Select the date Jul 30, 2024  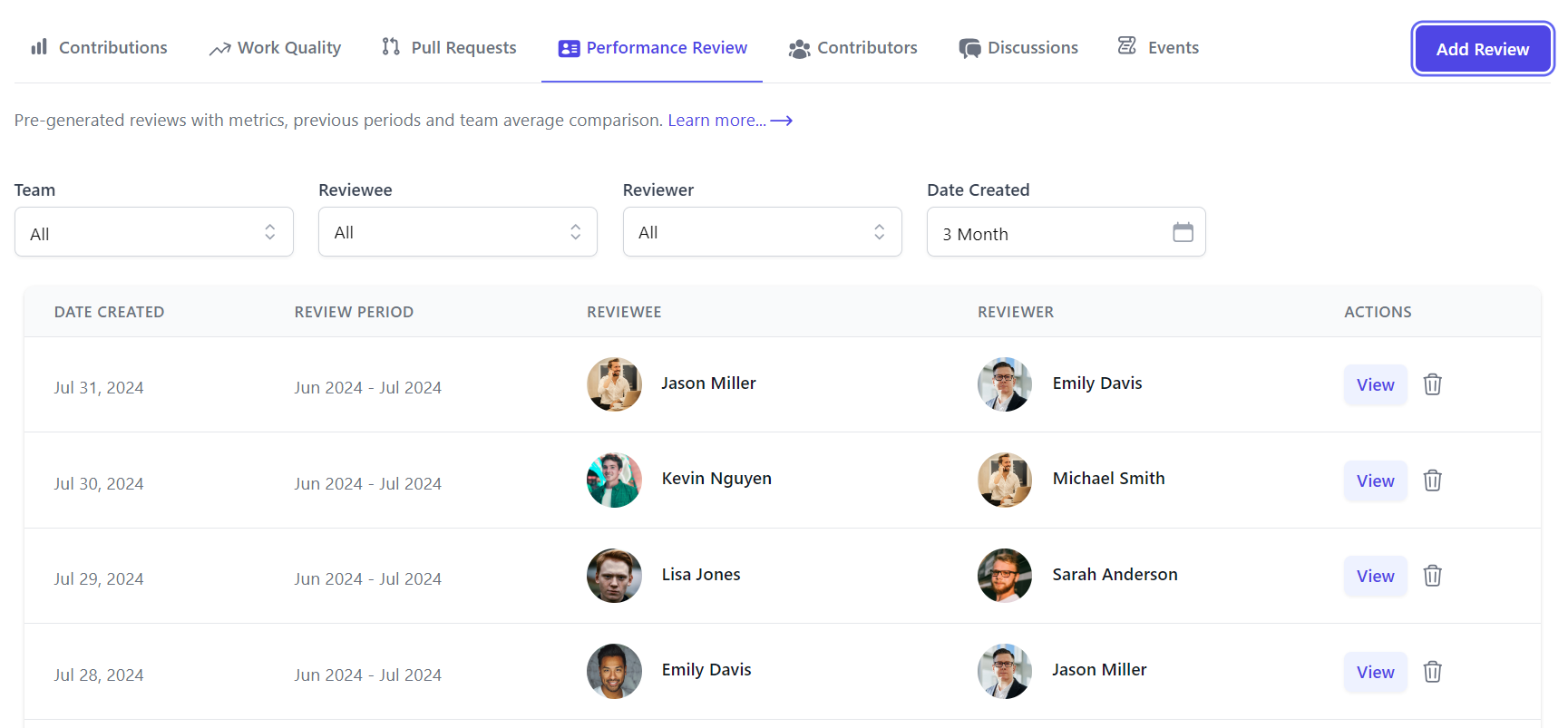coord(99,483)
